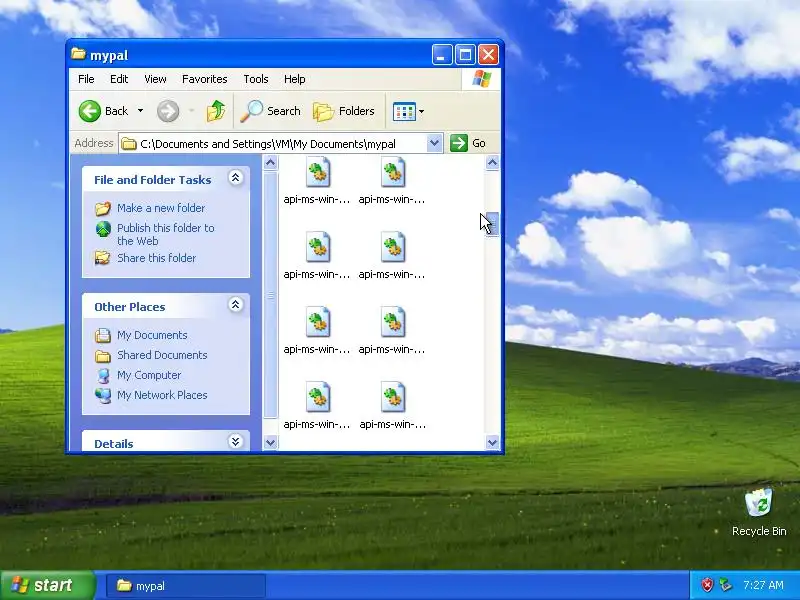Go to Shared Documents link
Image resolution: width=800 pixels, height=600 pixels.
pyautogui.click(x=162, y=355)
